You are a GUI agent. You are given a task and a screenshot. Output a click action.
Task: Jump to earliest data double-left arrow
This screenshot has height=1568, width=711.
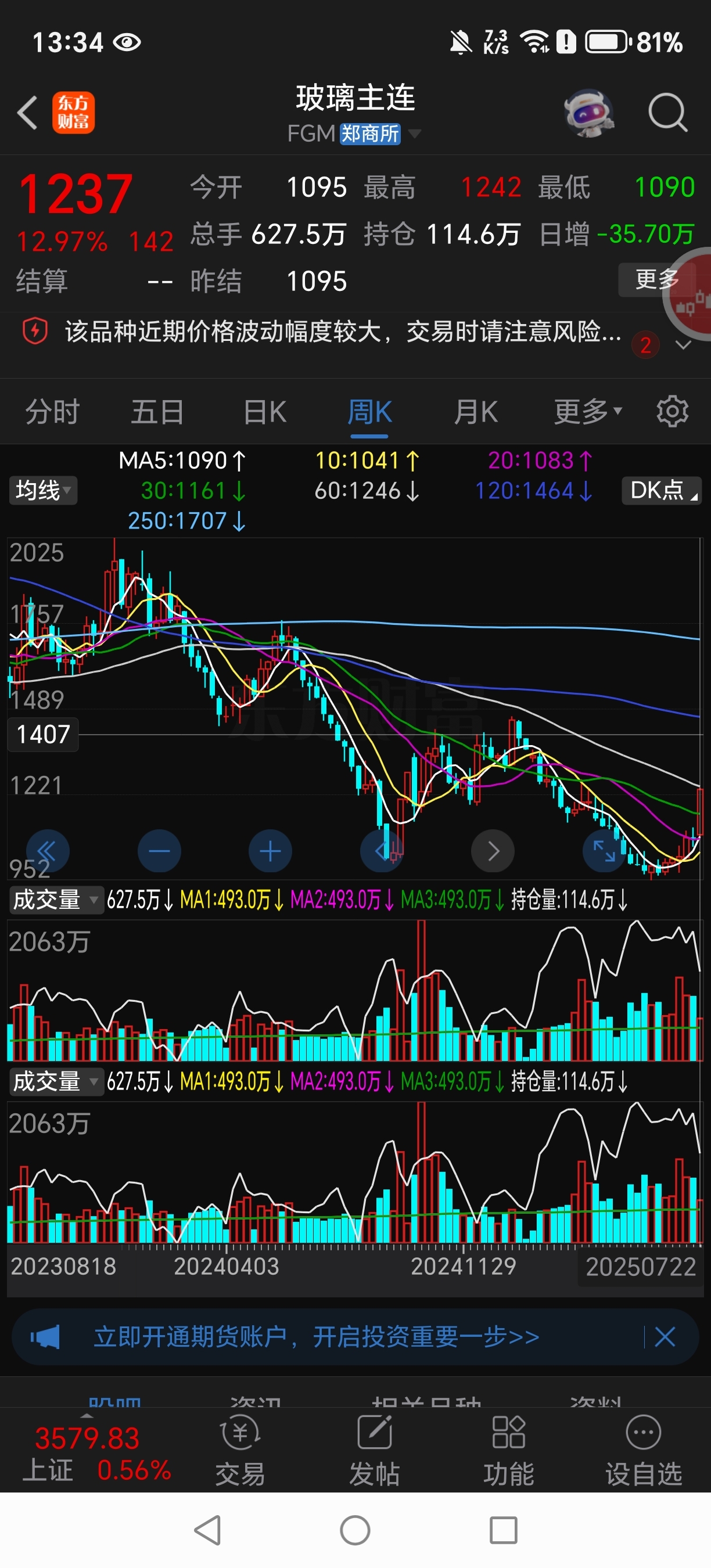click(48, 850)
